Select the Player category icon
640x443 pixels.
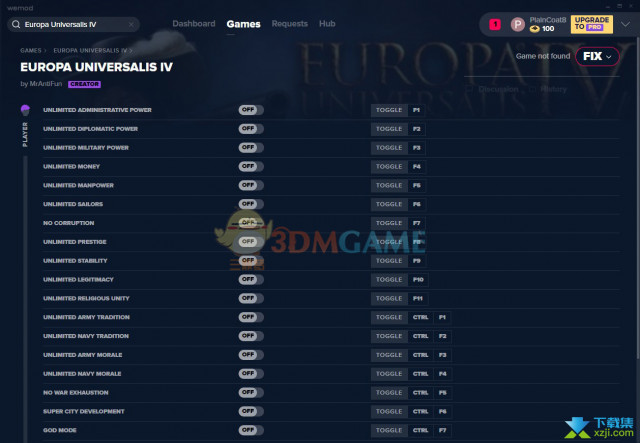pyautogui.click(x=25, y=110)
